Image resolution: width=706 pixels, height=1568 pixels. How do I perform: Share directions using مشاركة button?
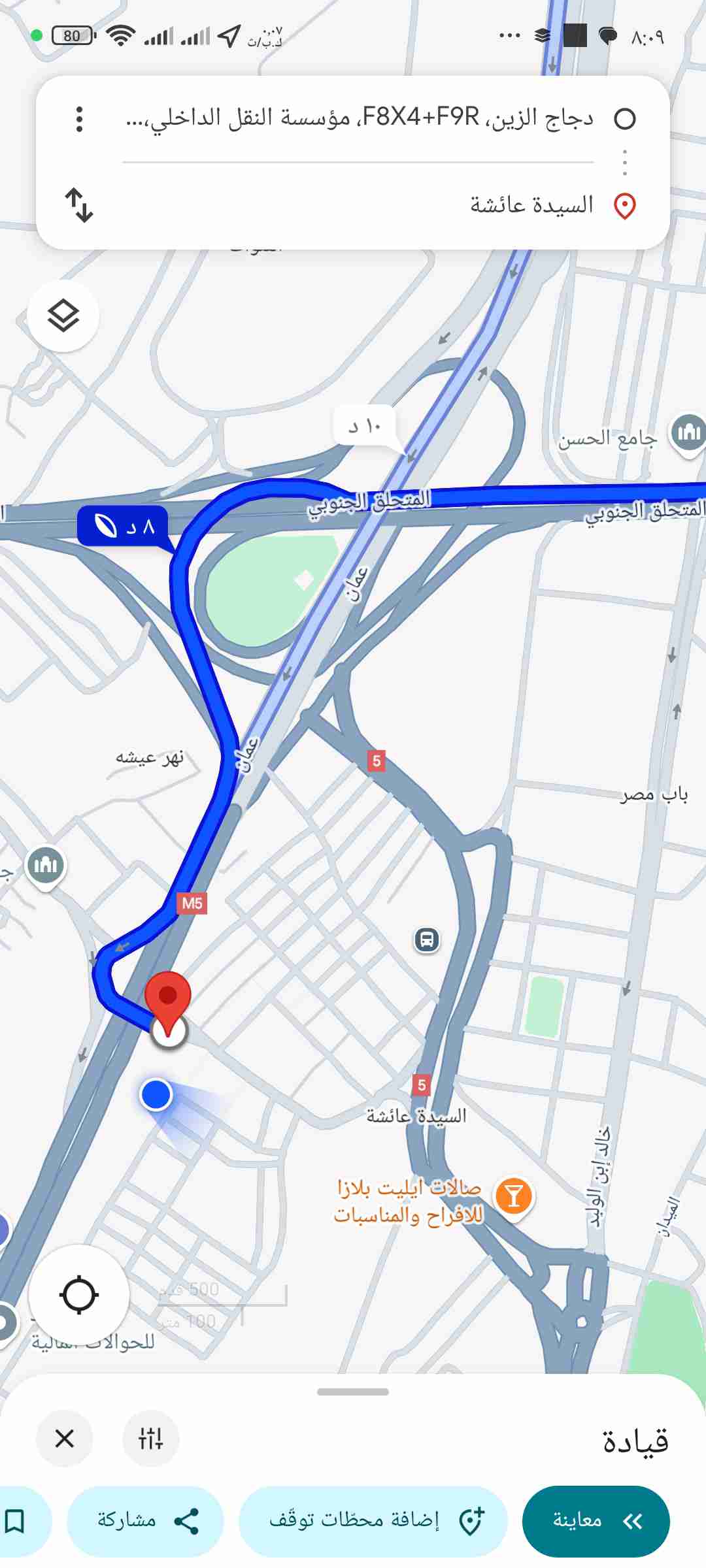[145, 1521]
